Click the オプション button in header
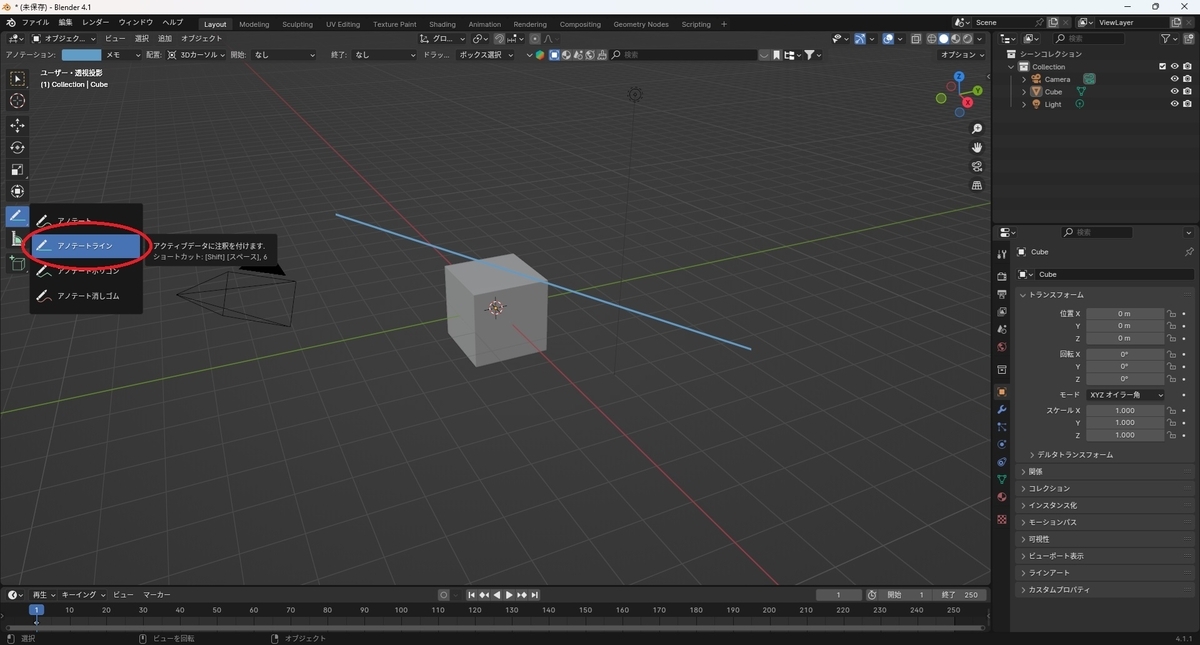This screenshot has height=645, width=1200. click(x=963, y=55)
